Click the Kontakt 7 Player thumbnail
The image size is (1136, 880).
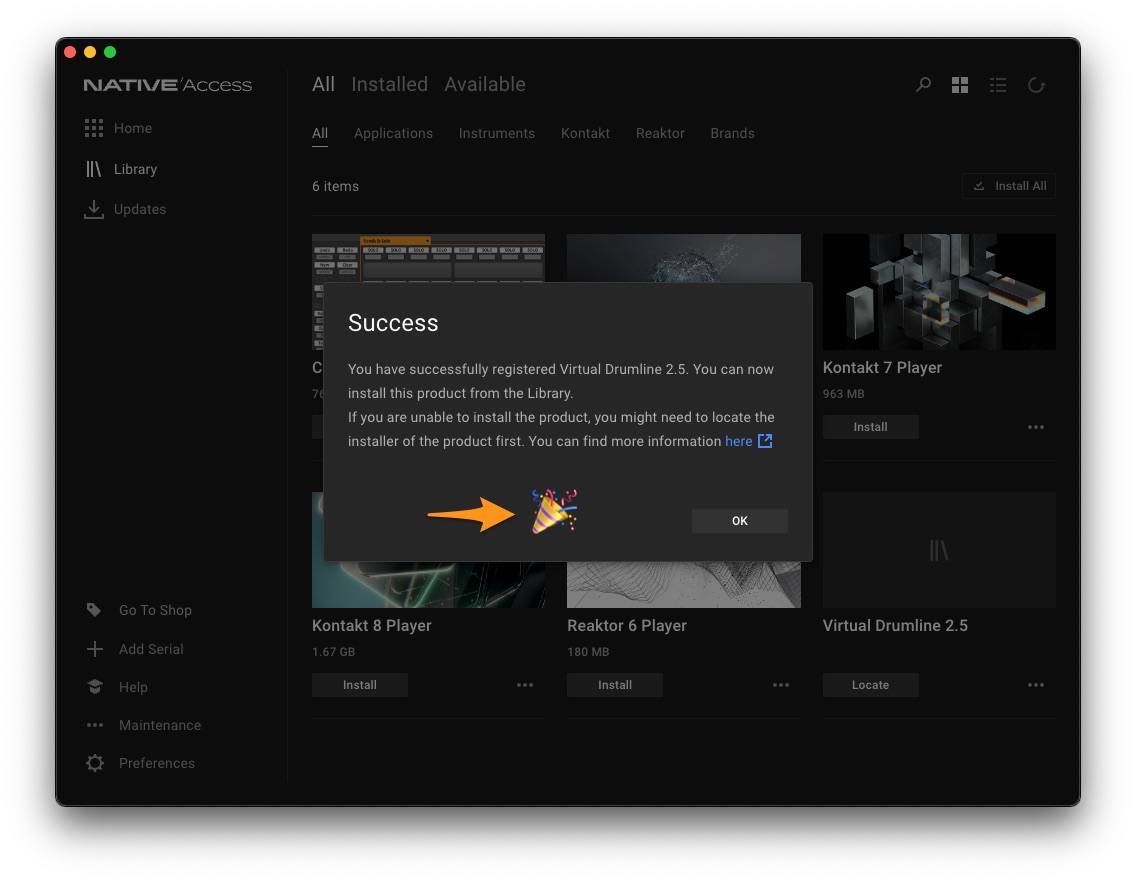pos(939,292)
